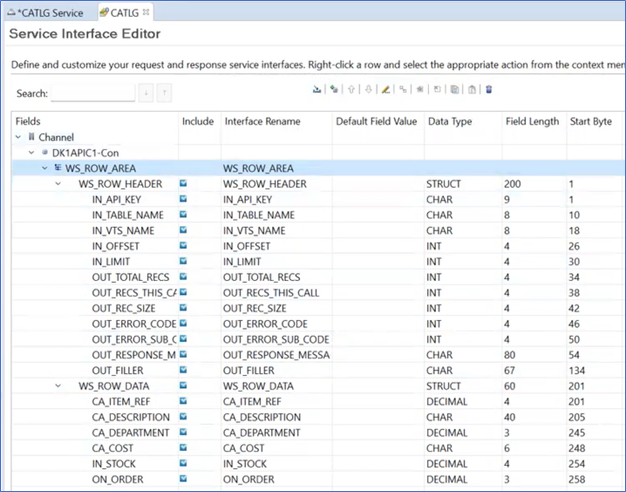The image size is (626, 492).
Task: Toggle Include checkbox for IN_OFFSET
Action: [183, 246]
